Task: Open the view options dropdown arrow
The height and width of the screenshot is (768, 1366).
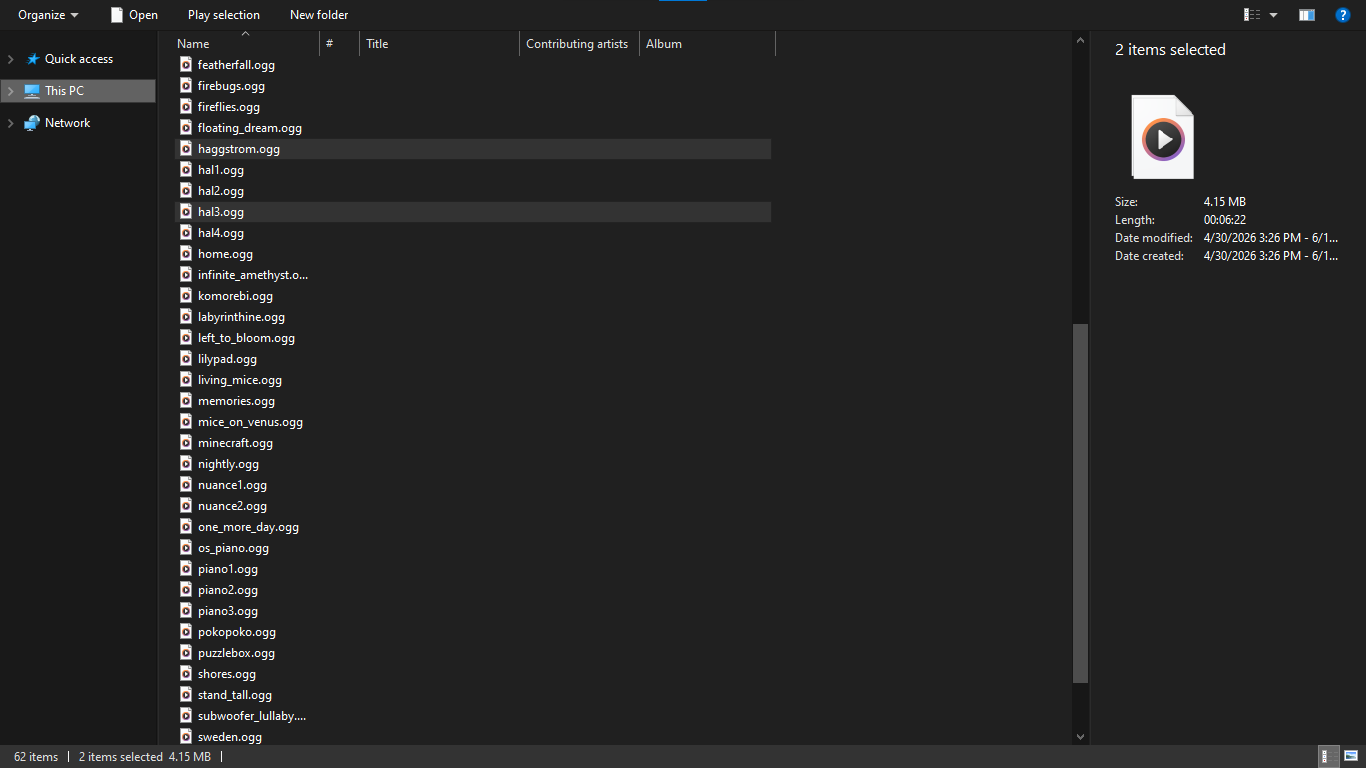Action: click(1273, 15)
